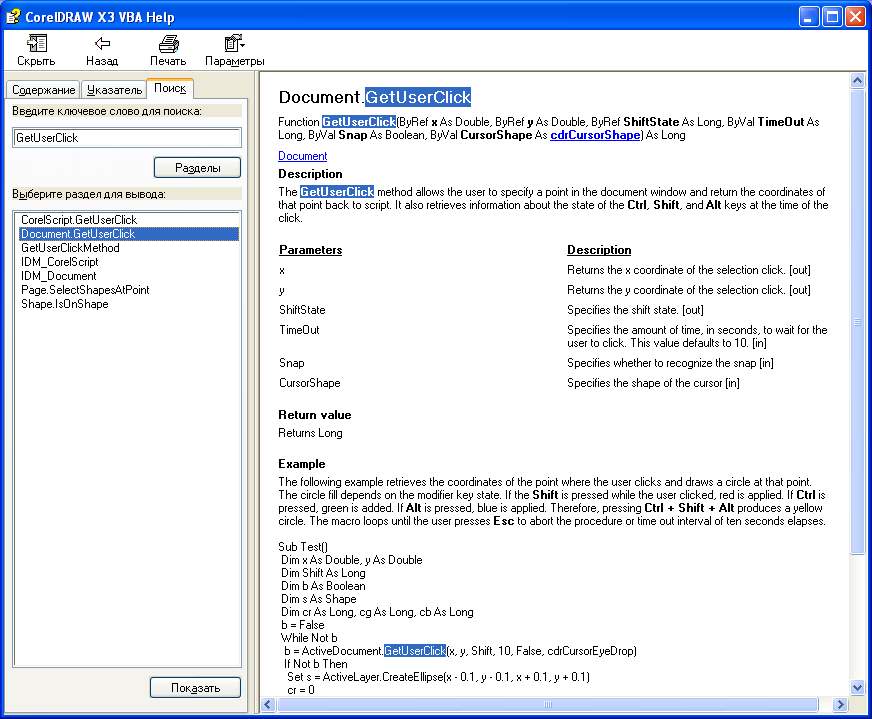Open the cdrCursorShape link
Screen dimensions: 872x719
point(595,135)
